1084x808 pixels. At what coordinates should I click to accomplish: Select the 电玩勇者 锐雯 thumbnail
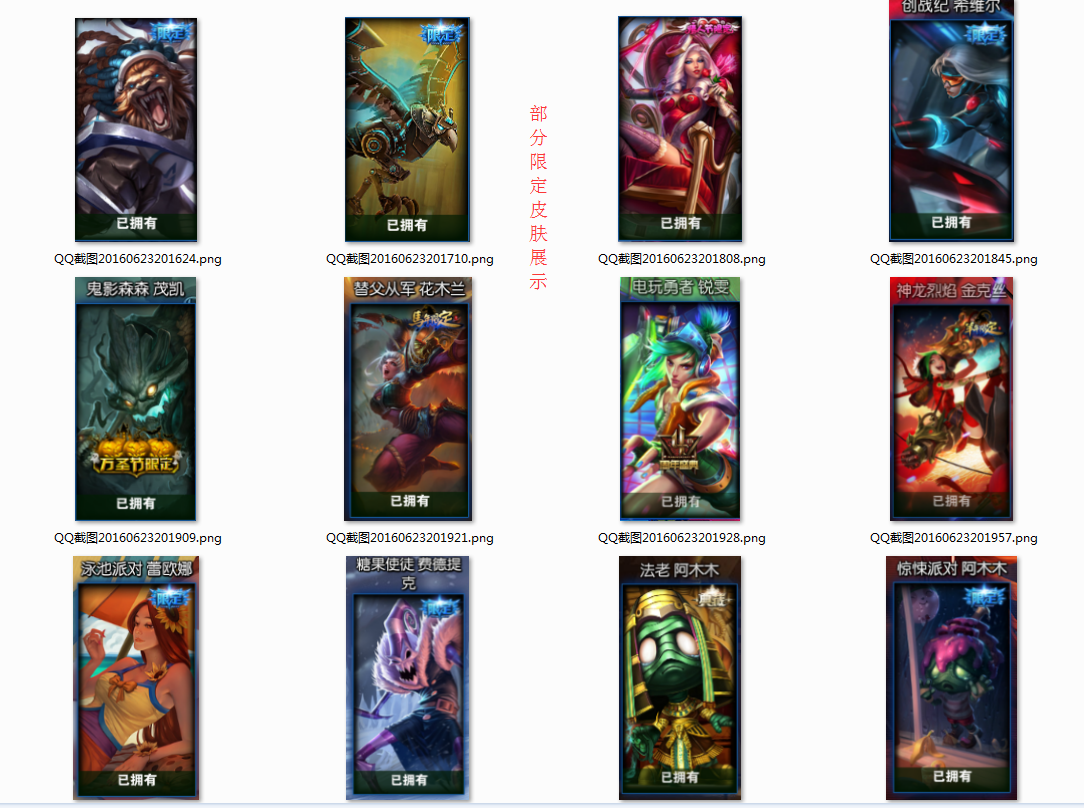point(680,399)
